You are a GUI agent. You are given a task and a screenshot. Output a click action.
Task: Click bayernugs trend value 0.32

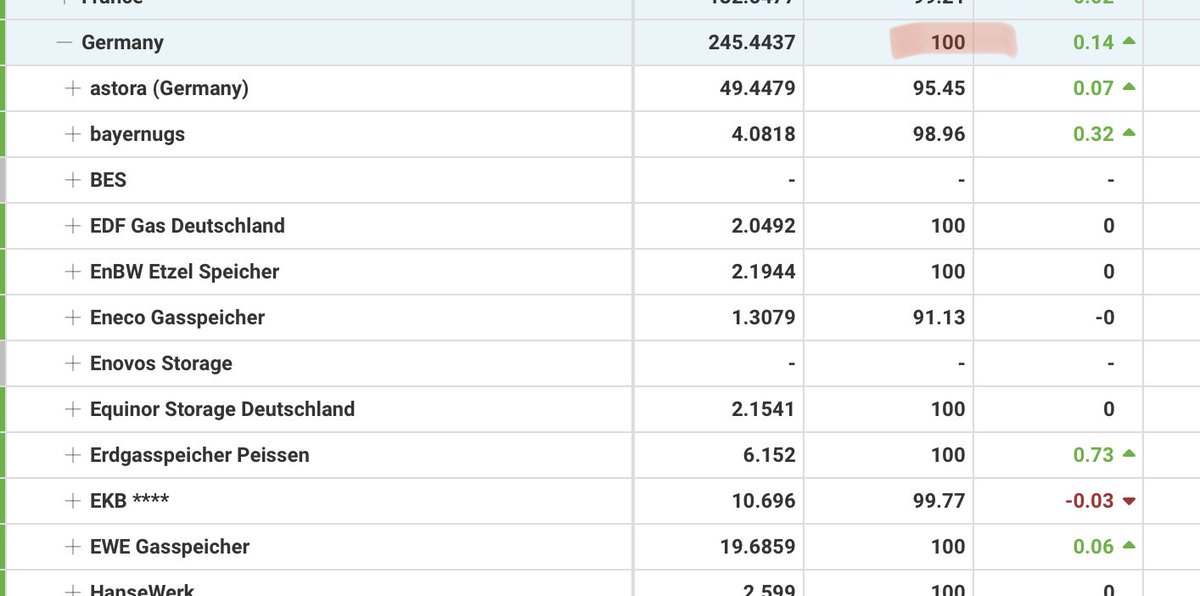click(x=1093, y=134)
